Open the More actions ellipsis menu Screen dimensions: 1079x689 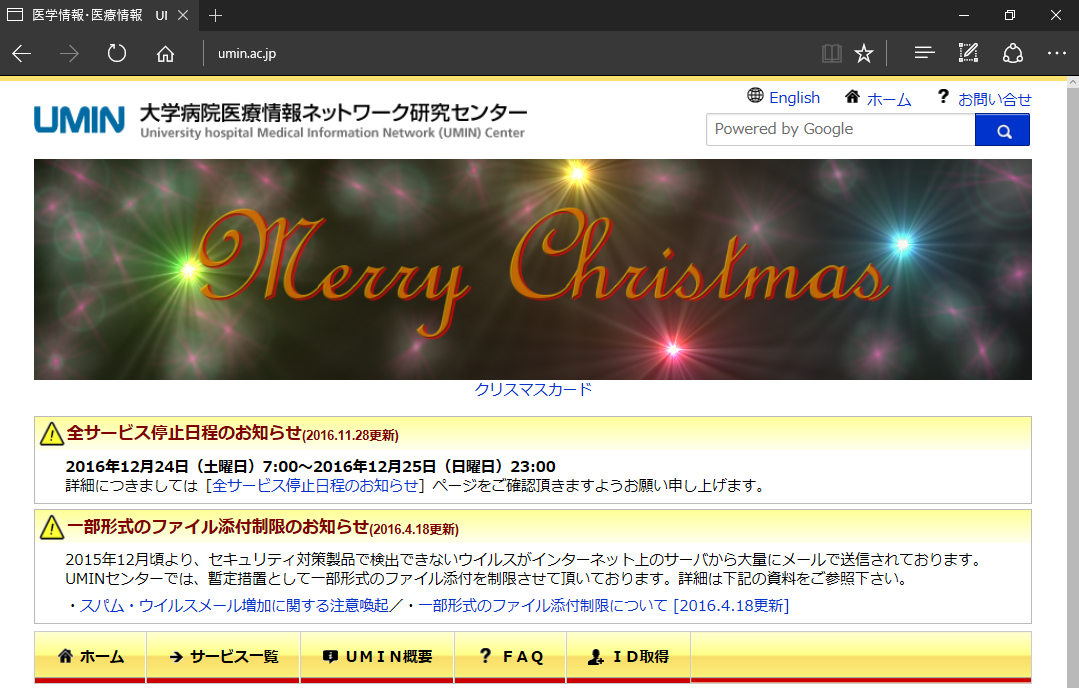(1056, 53)
